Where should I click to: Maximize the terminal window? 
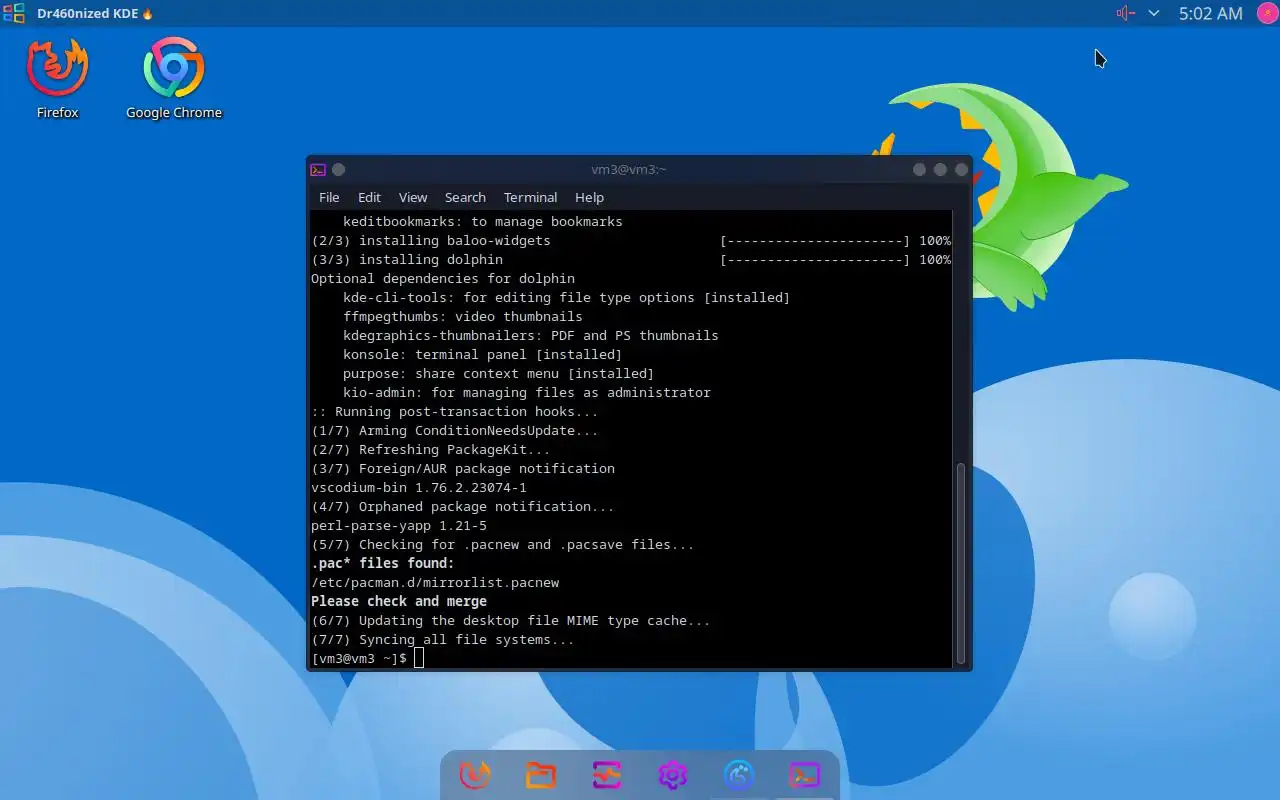tap(940, 169)
